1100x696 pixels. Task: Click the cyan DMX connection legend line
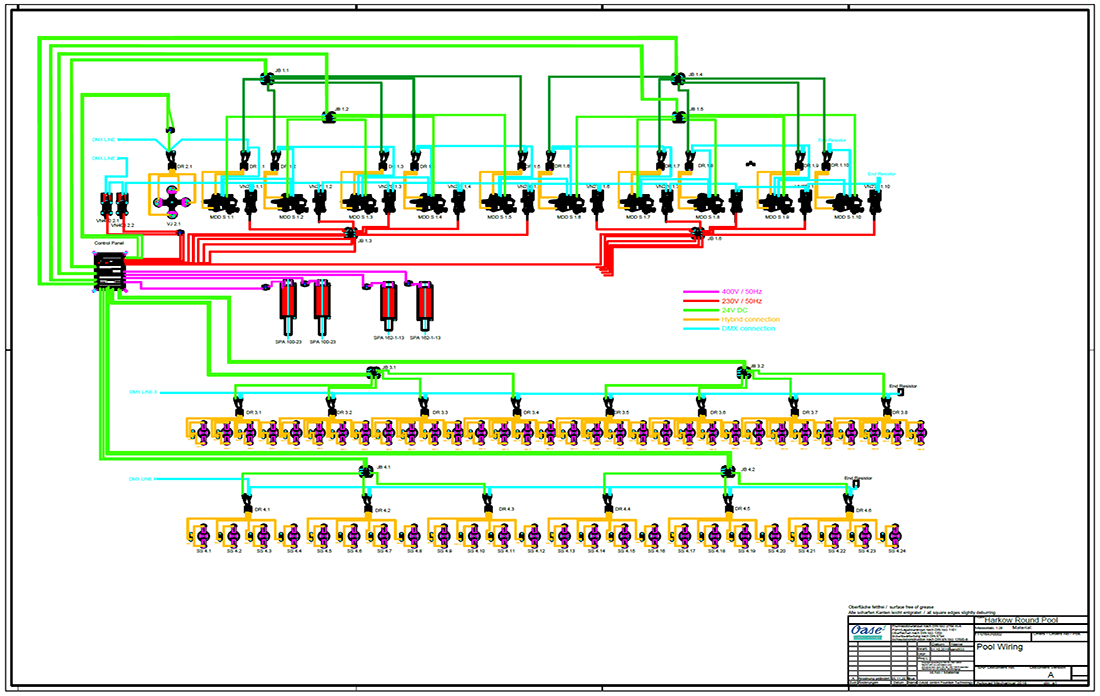697,329
